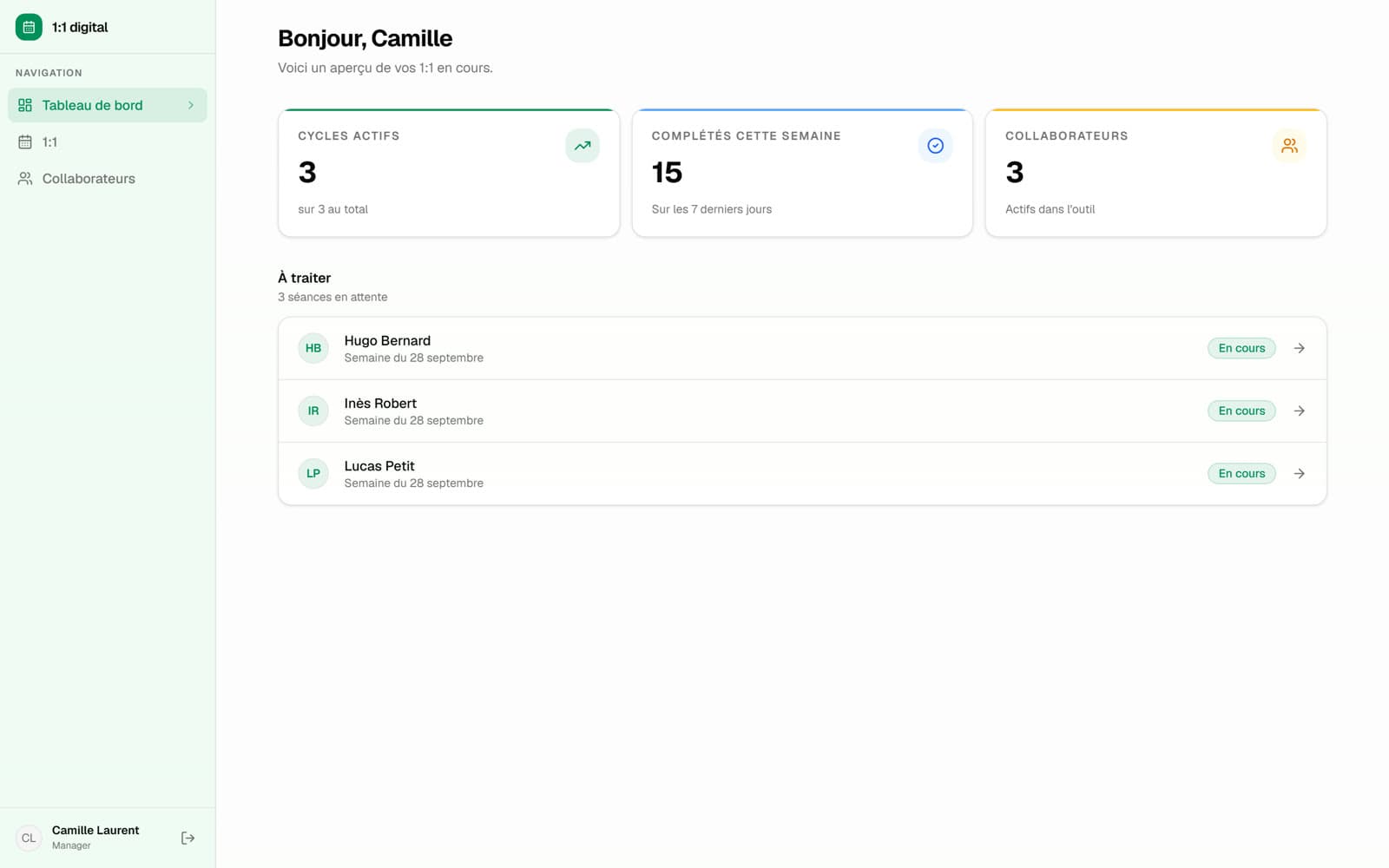This screenshot has width=1389, height=868.
Task: Click the calendar icon beside 1:1
Action: (25, 141)
